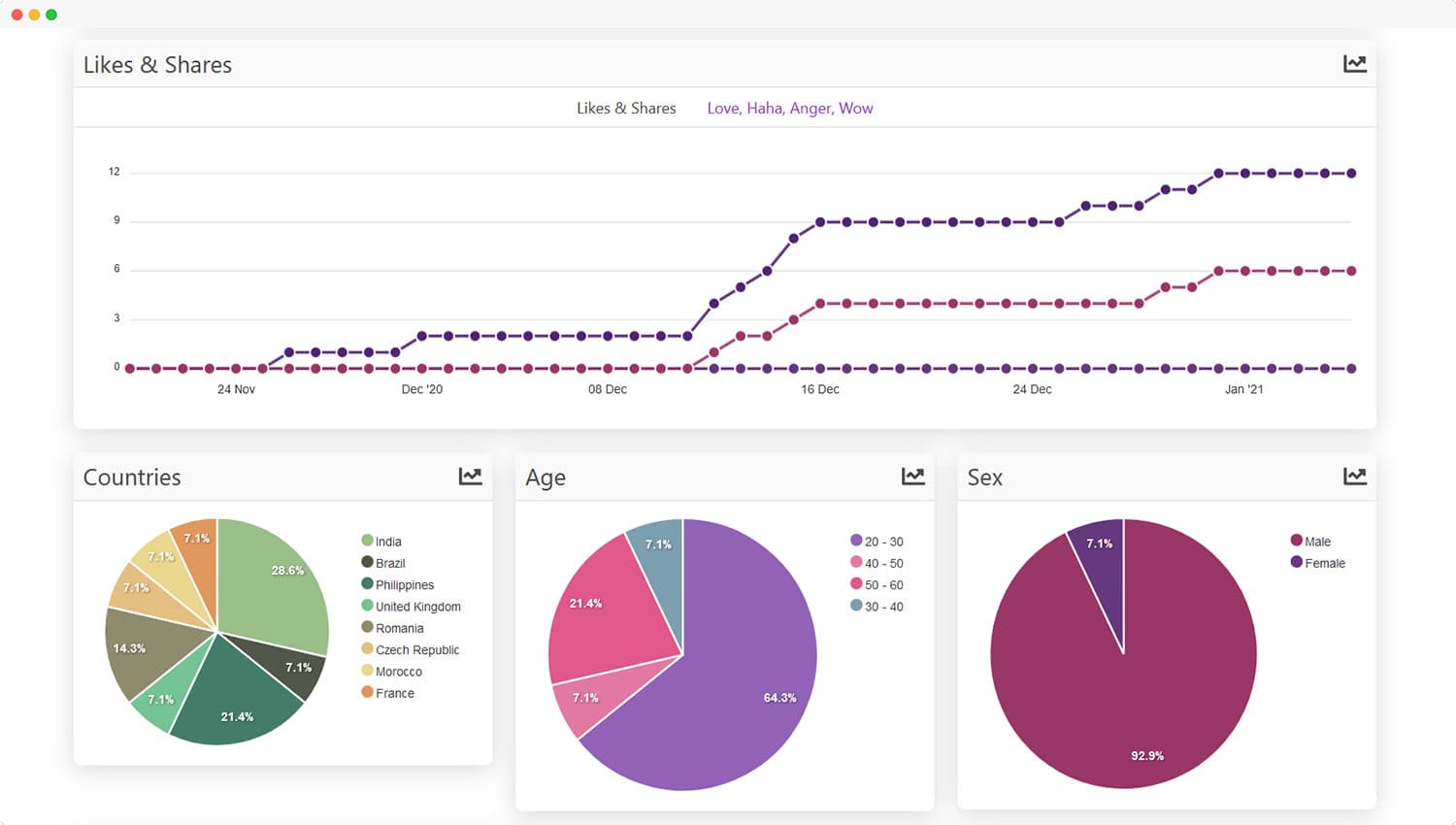This screenshot has width=1456, height=825.
Task: Switch to Love, Haha, Anger, Wow tab
Action: click(x=790, y=108)
